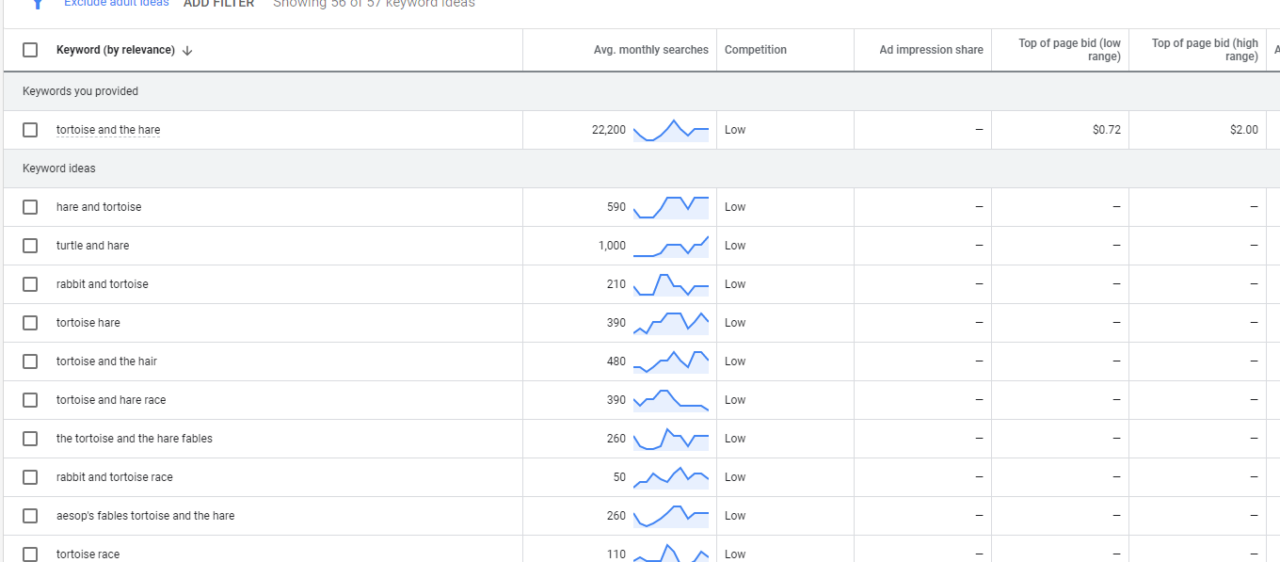Check the box for rabbit and tortoise race
1280x562 pixels.
(x=30, y=477)
